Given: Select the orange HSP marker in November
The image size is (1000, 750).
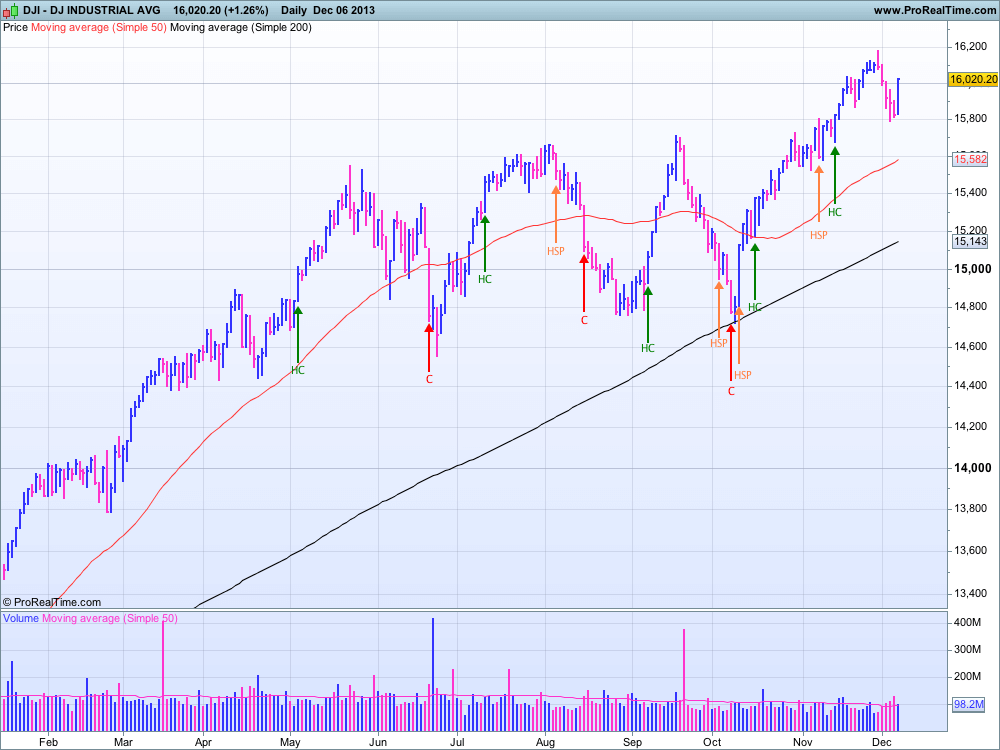Looking at the screenshot, I should tap(819, 235).
